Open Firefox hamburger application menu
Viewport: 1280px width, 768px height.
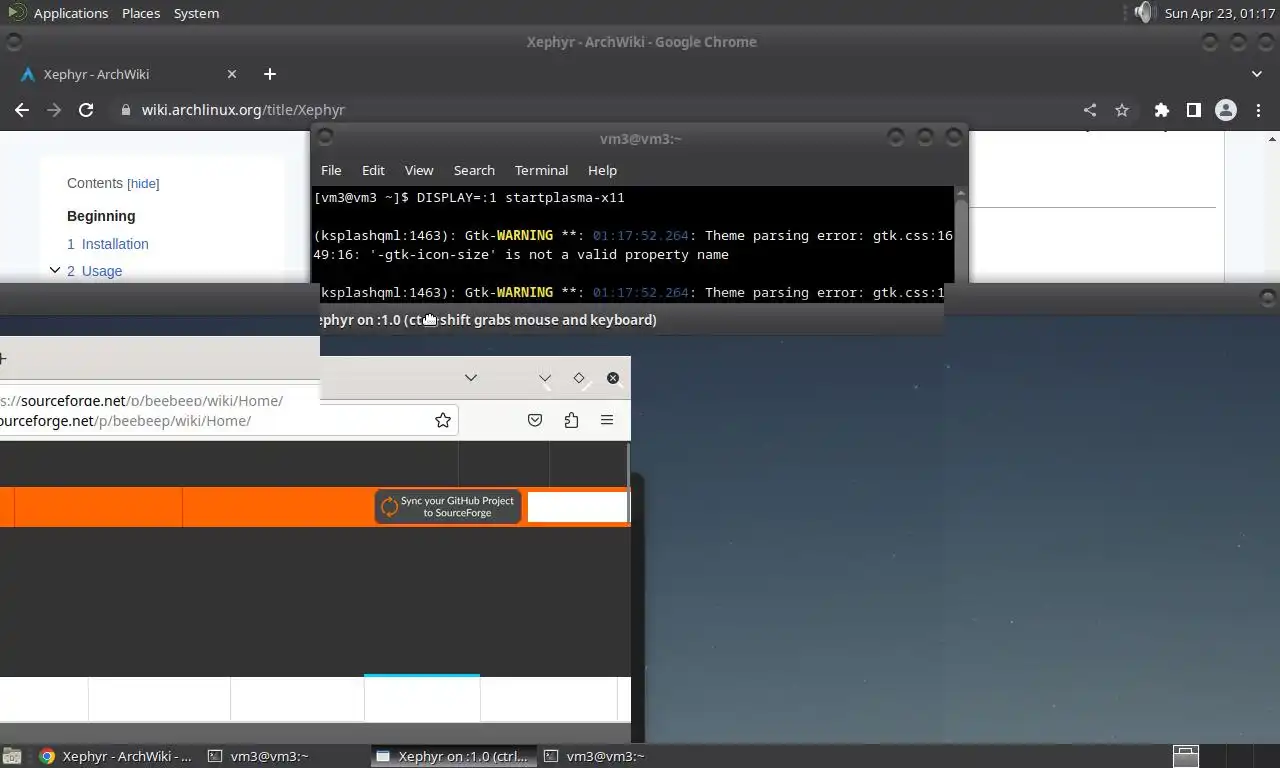pyautogui.click(x=607, y=421)
